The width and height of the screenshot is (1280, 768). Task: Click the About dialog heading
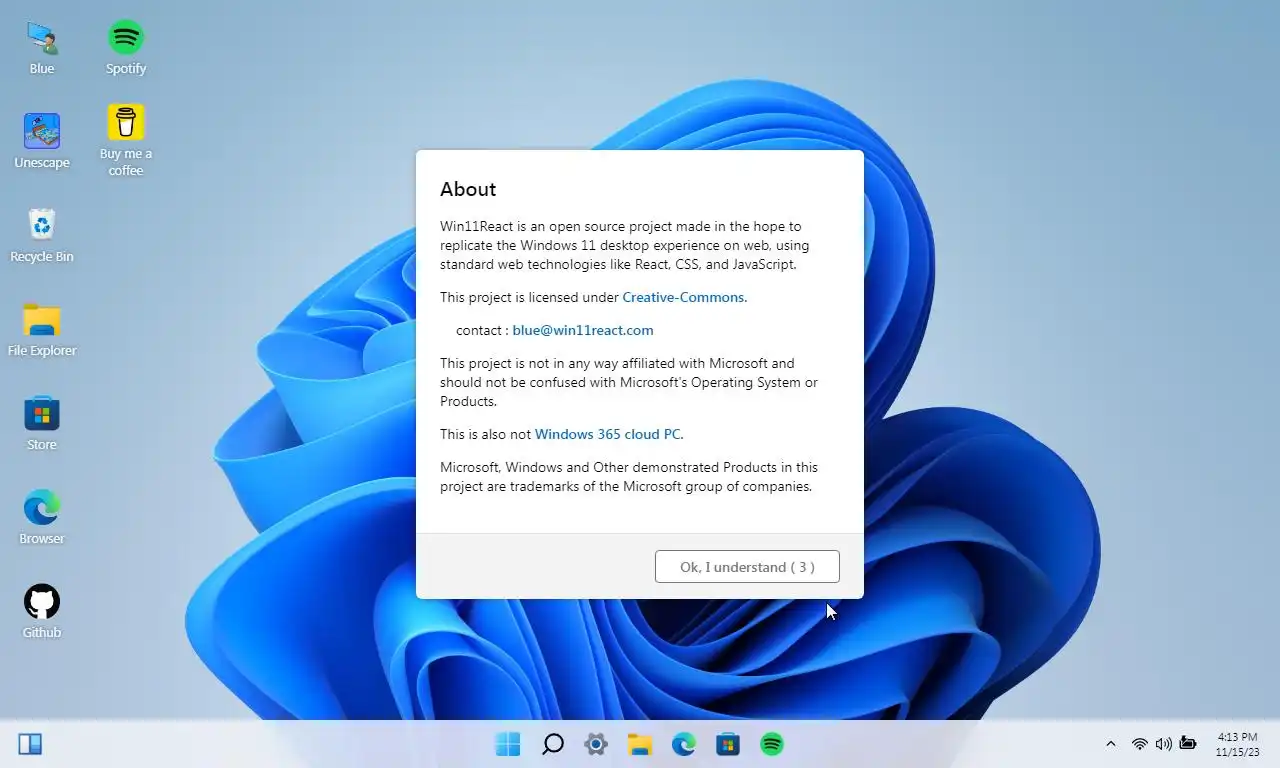click(x=468, y=189)
